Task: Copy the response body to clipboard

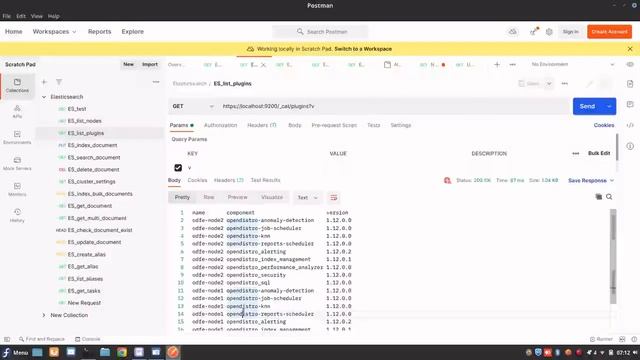Action: (x=598, y=197)
